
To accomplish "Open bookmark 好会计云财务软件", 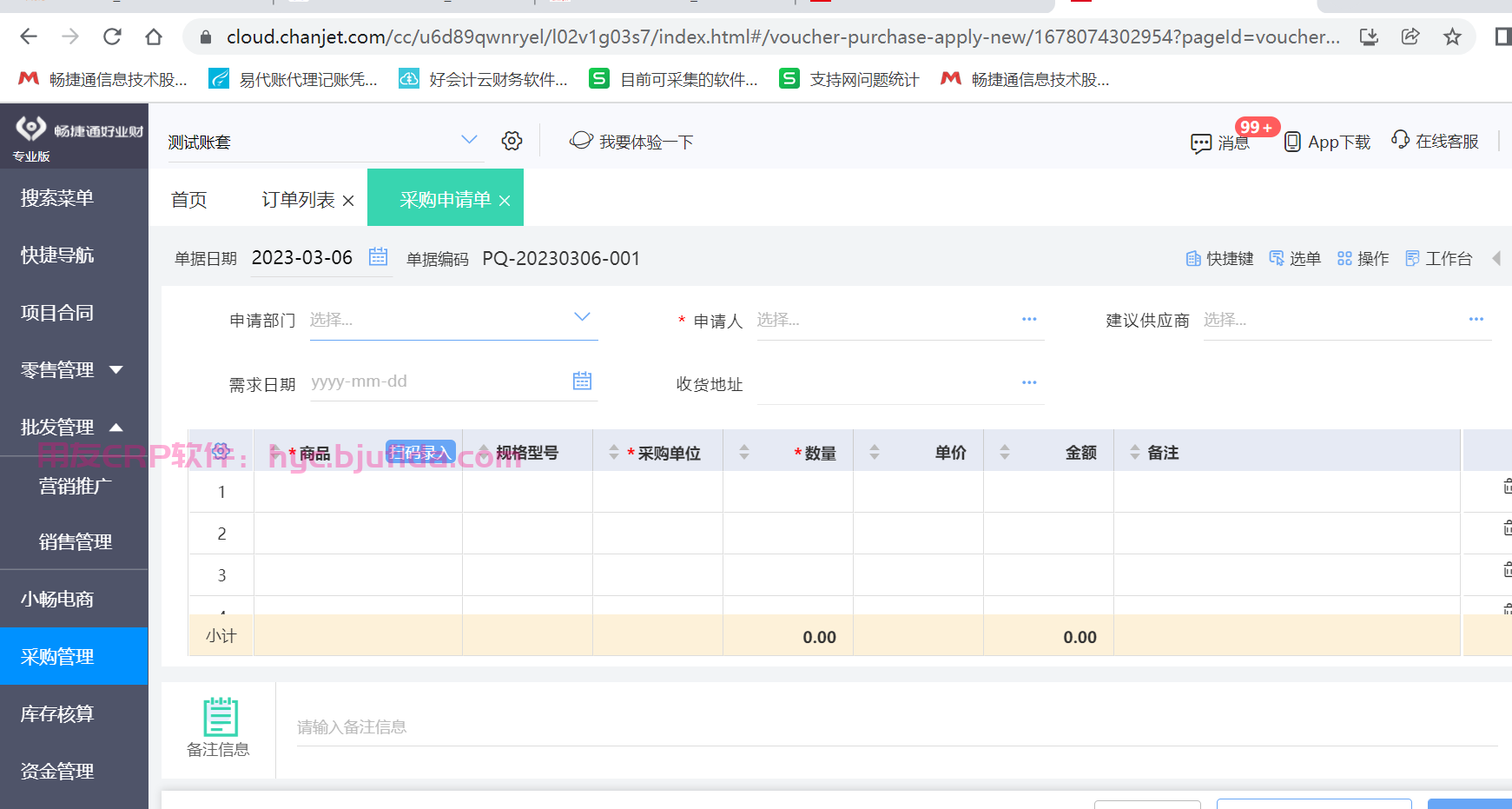I will 483,79.
